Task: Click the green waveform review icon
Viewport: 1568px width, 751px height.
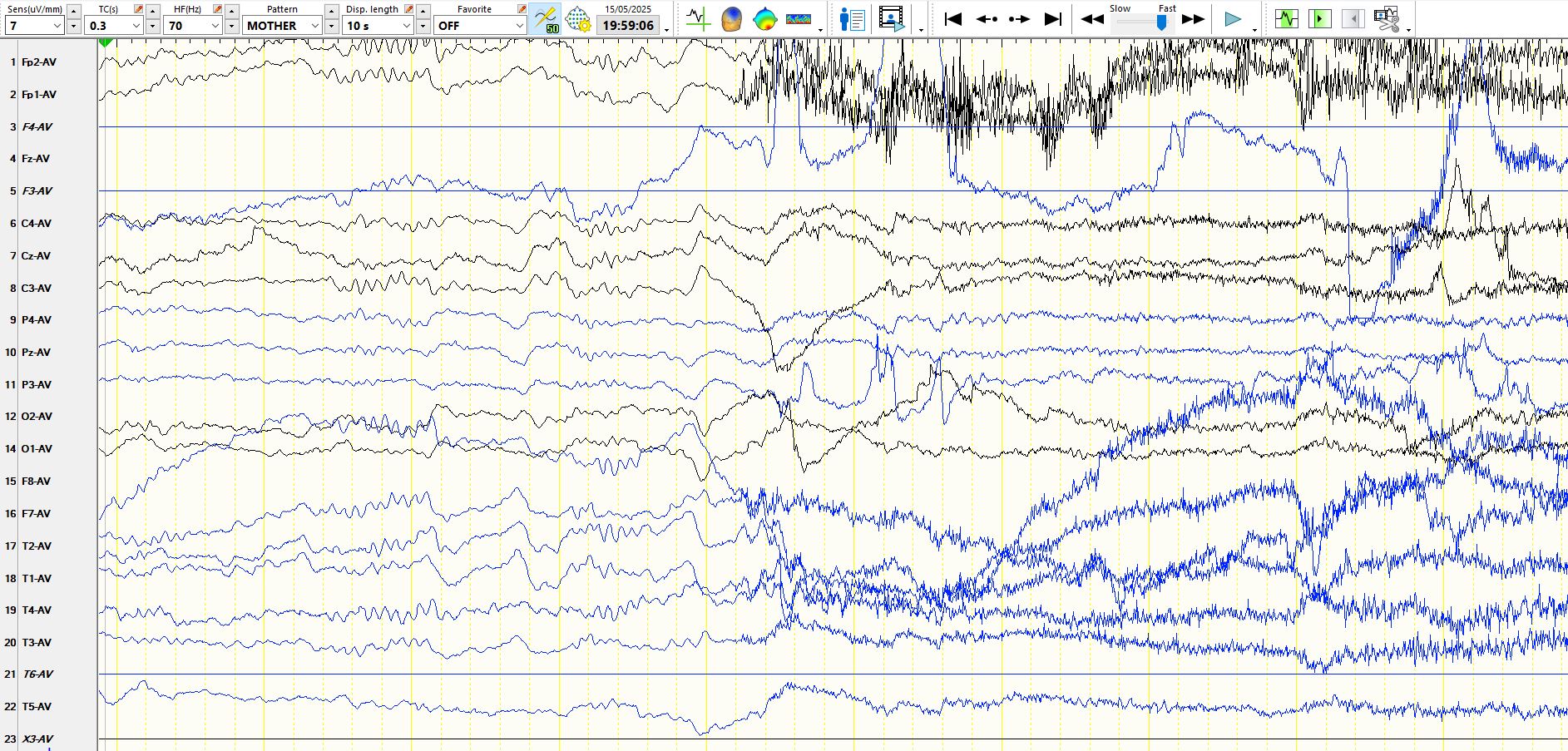Action: [1287, 18]
